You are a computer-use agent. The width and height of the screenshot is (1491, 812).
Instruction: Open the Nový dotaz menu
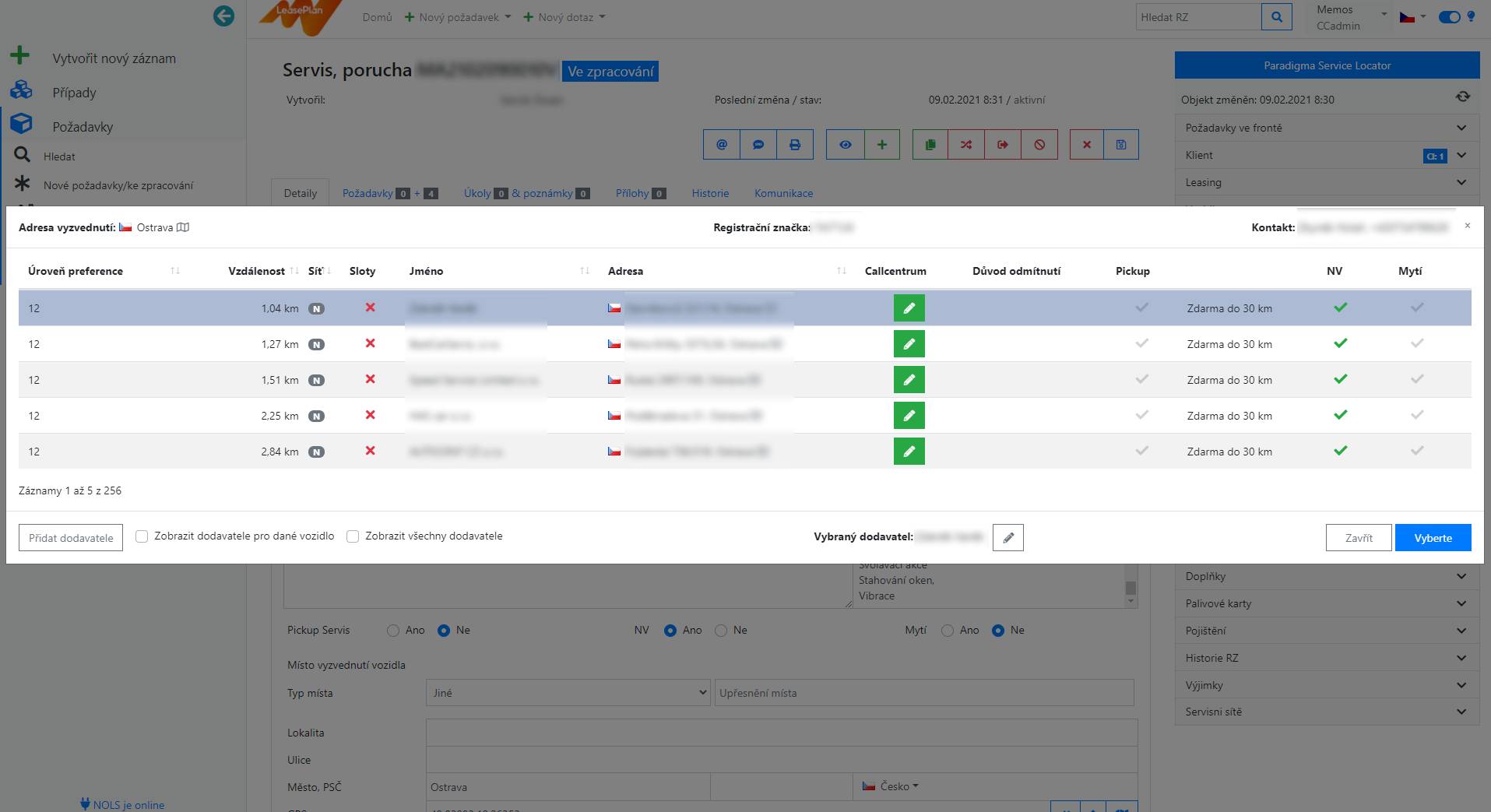564,17
